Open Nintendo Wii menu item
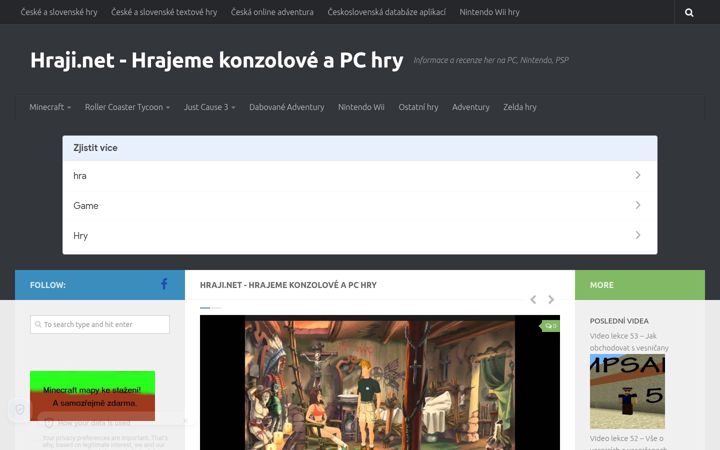This screenshot has height=450, width=720. [x=361, y=107]
